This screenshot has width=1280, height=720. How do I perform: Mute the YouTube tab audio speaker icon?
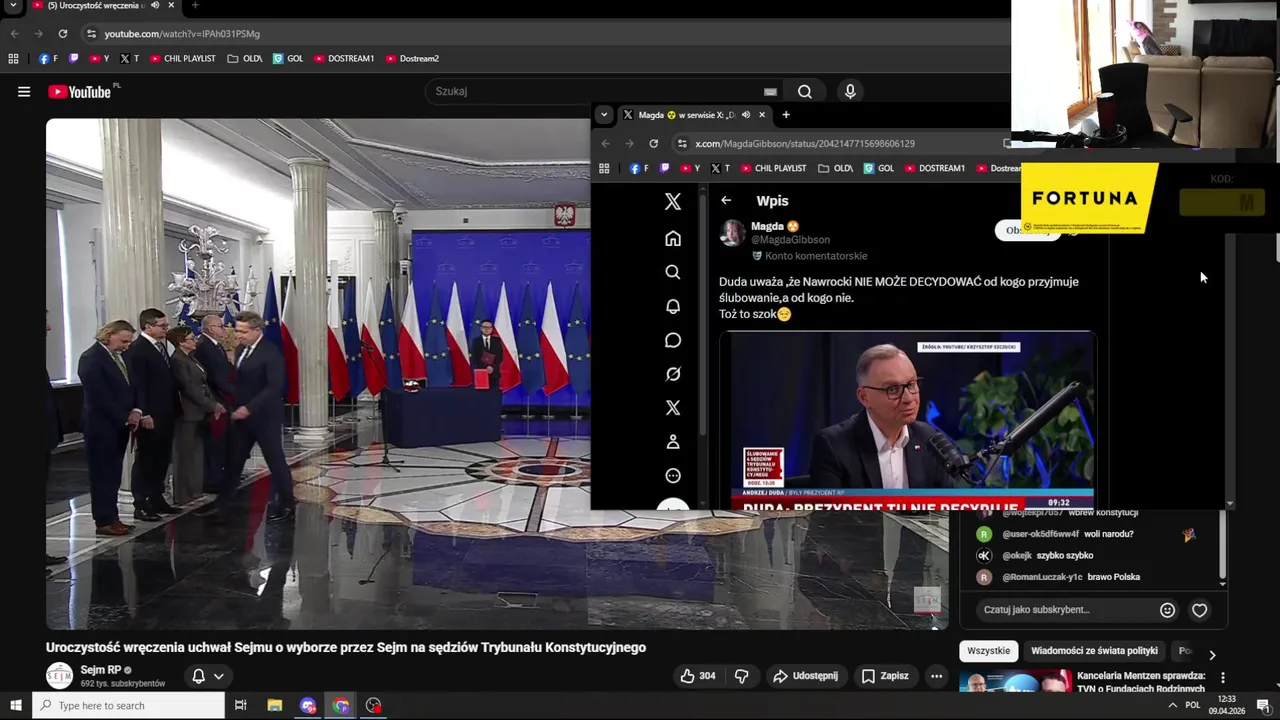(x=154, y=6)
